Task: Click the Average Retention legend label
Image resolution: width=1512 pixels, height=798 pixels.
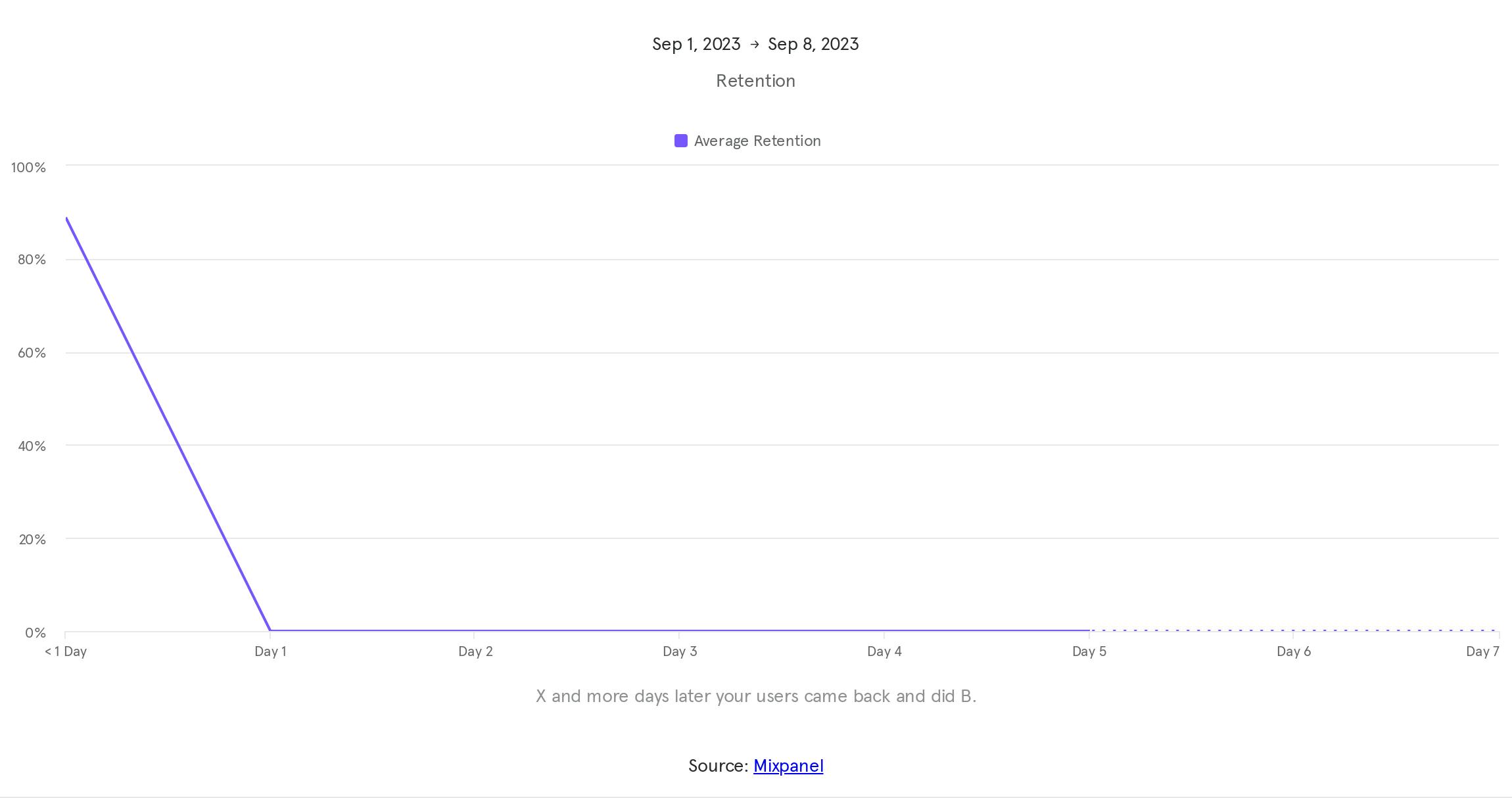Action: point(757,141)
